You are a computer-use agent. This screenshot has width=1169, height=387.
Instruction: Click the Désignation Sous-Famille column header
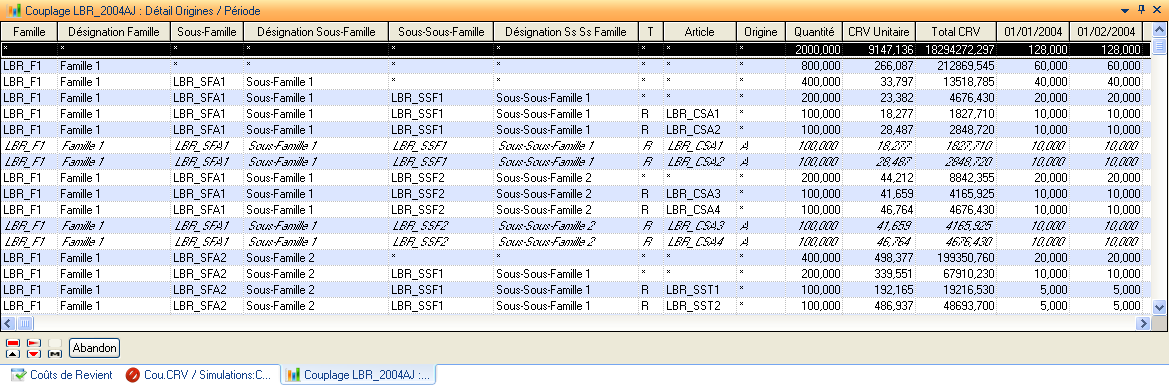[315, 31]
